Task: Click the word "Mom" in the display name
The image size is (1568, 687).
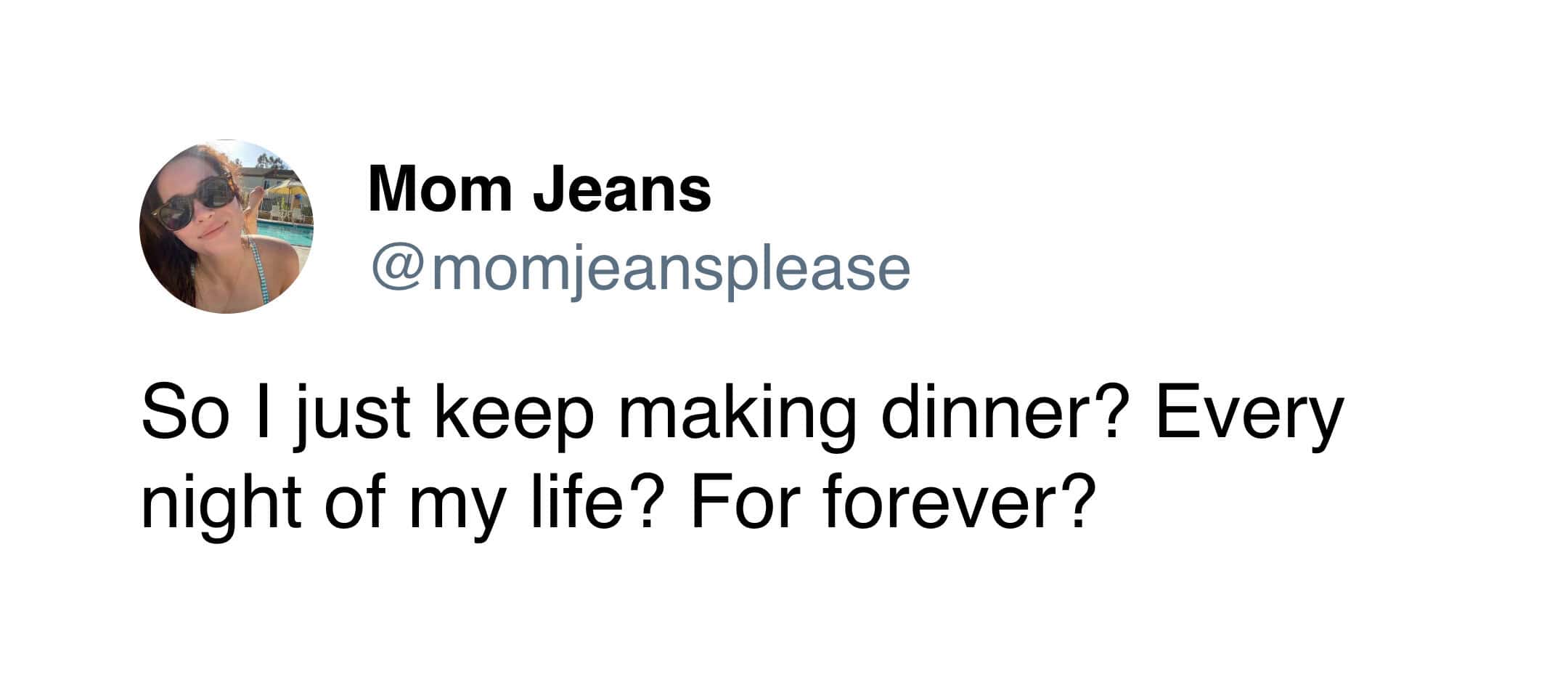Action: [x=440, y=189]
